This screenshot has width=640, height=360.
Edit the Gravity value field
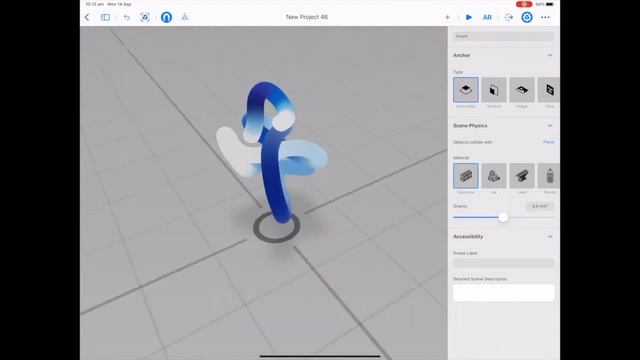click(x=540, y=206)
